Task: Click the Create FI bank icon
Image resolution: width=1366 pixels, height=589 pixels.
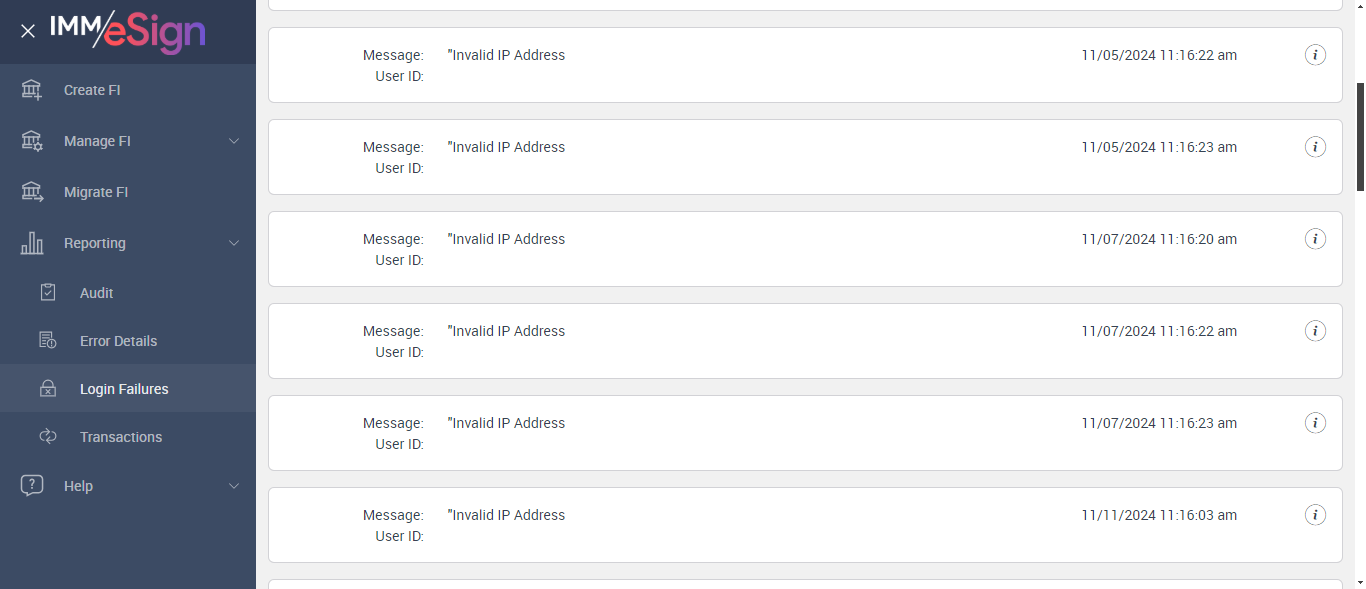Action: pyautogui.click(x=32, y=90)
